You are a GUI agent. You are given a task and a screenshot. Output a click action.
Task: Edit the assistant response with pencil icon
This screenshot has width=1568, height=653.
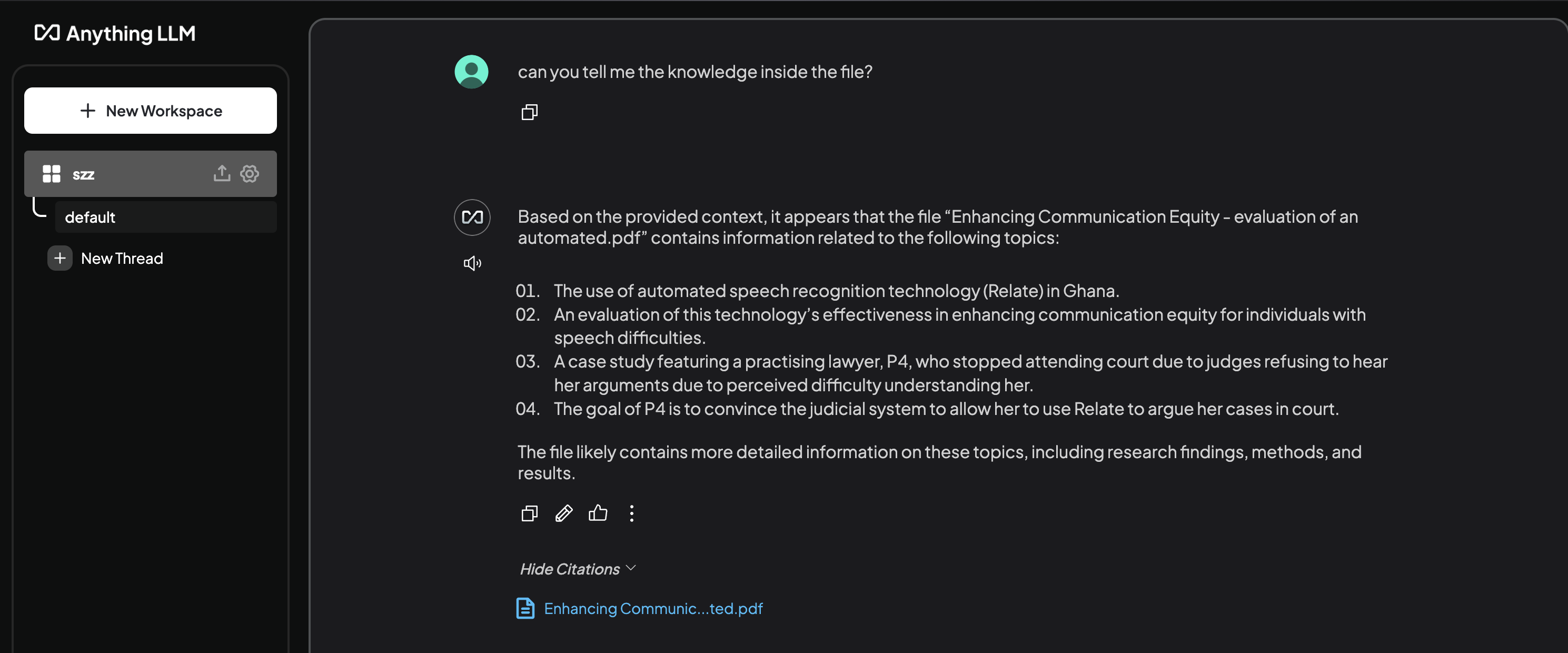564,513
